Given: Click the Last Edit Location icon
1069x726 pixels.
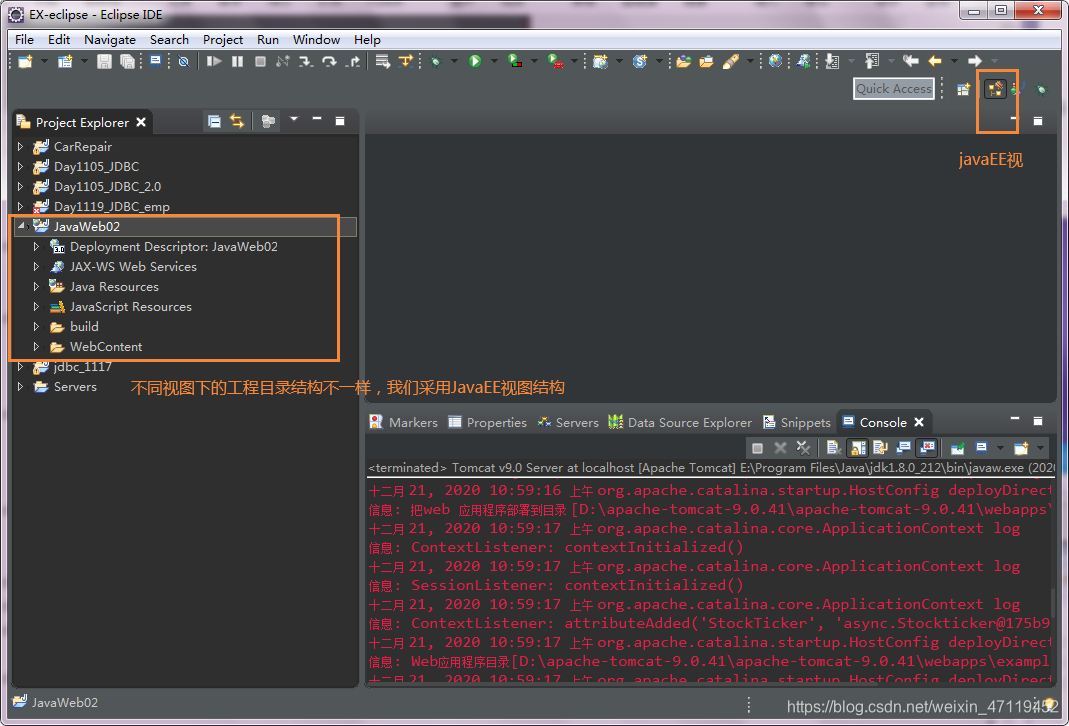Looking at the screenshot, I should pos(911,61).
